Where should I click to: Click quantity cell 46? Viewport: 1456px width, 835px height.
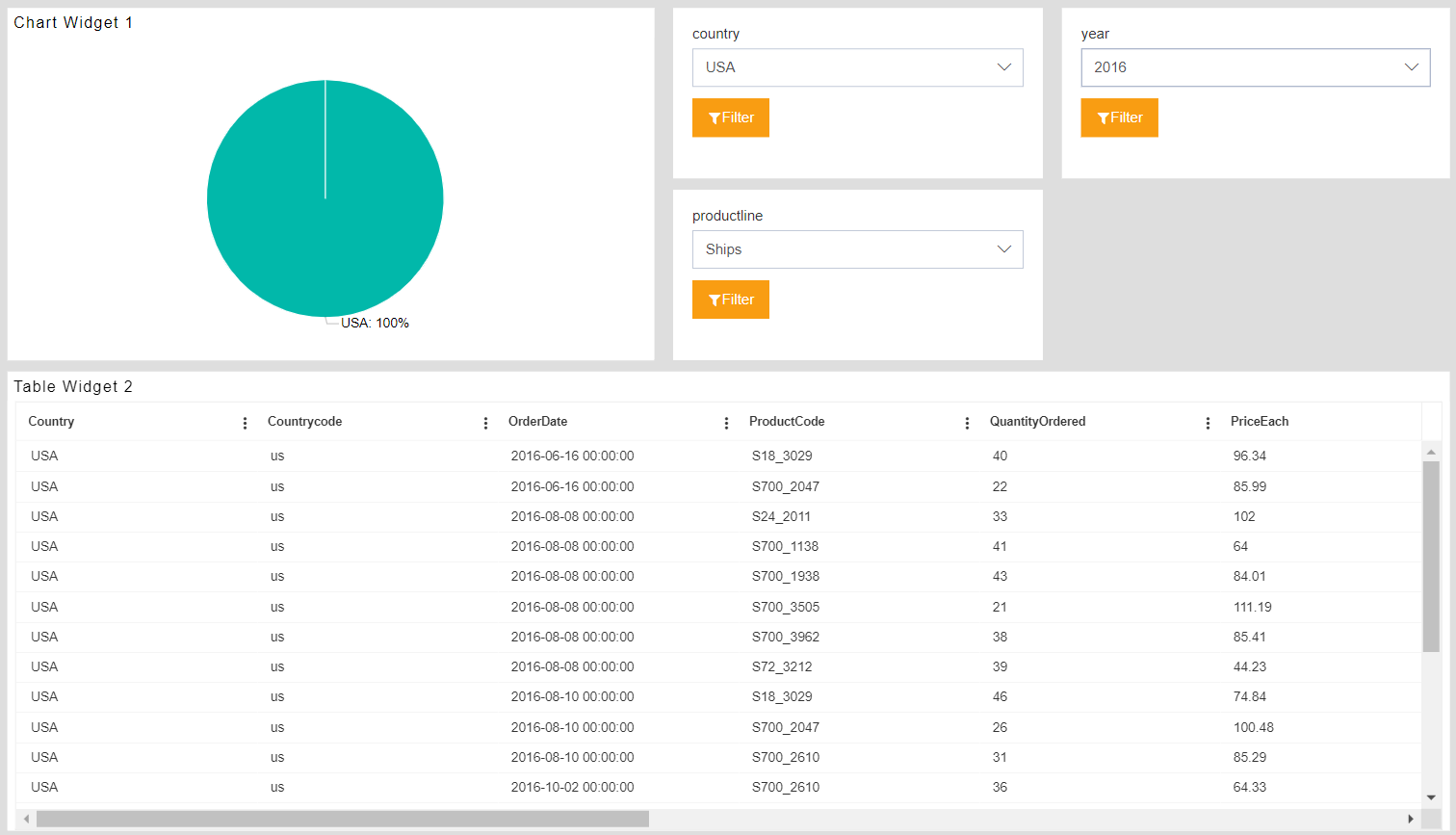click(1000, 696)
